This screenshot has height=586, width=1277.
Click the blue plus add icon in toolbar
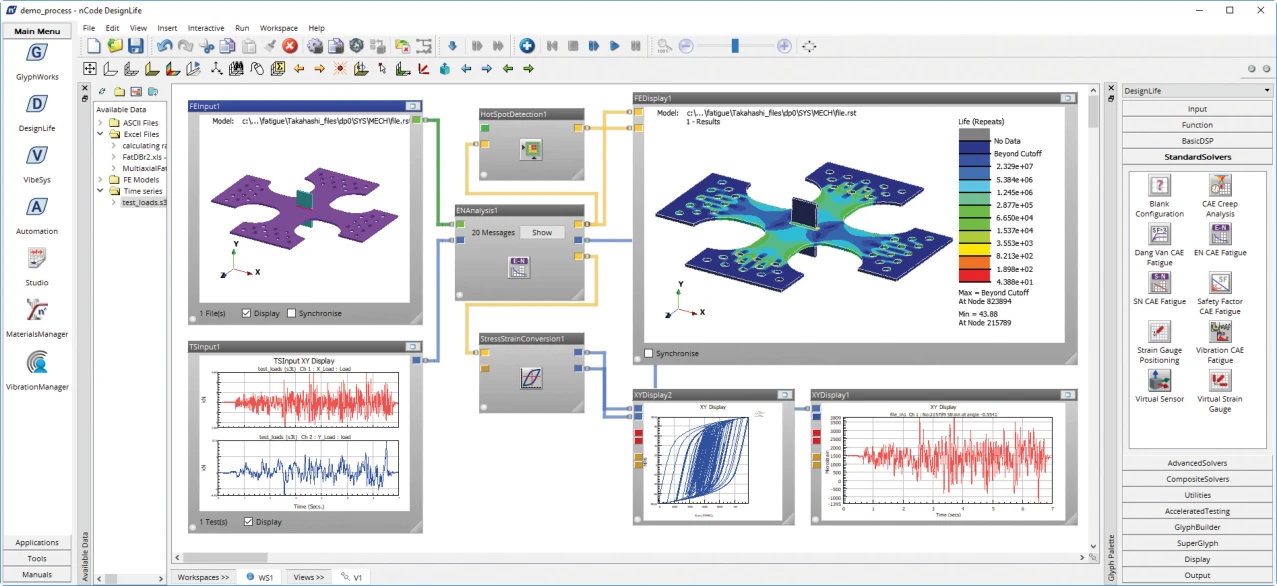coord(527,46)
